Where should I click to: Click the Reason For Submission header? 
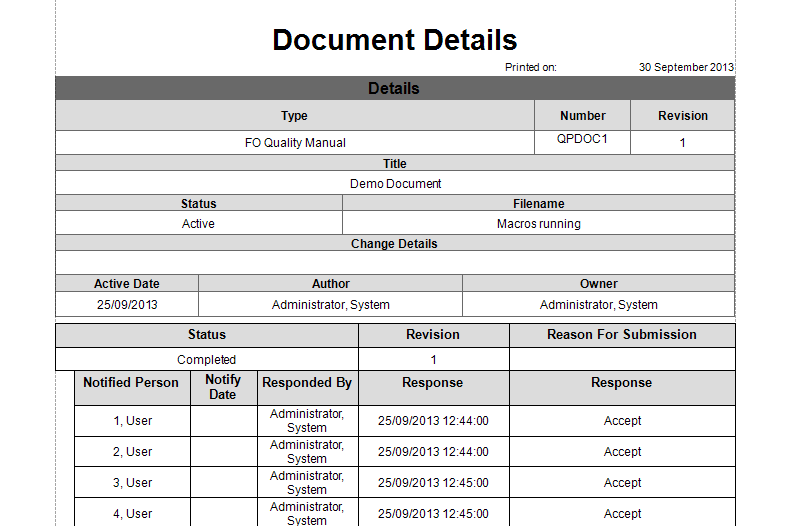click(622, 335)
